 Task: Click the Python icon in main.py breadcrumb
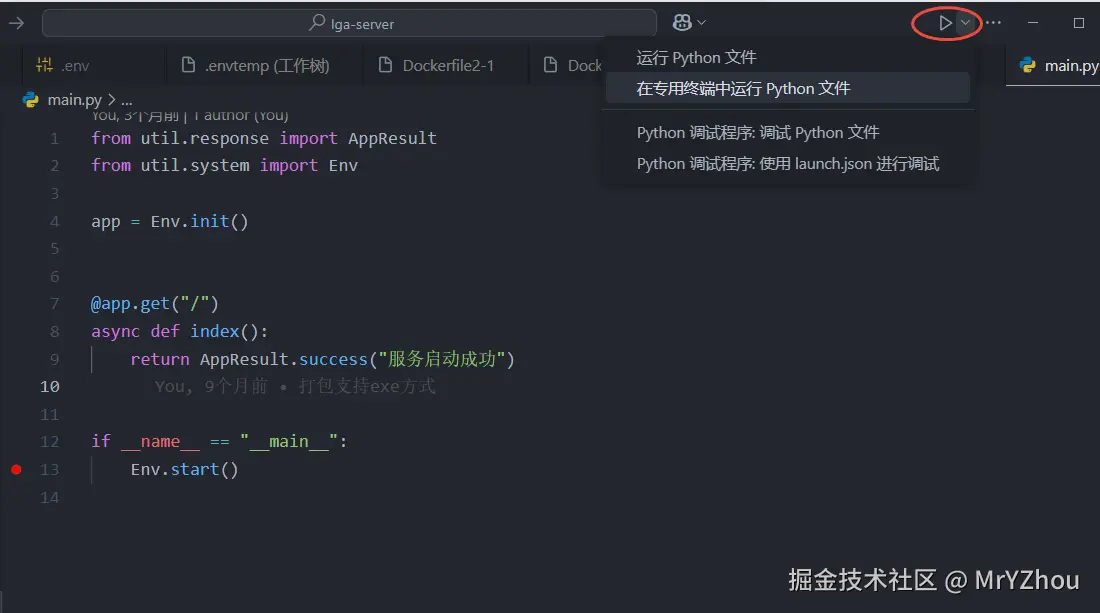point(31,99)
